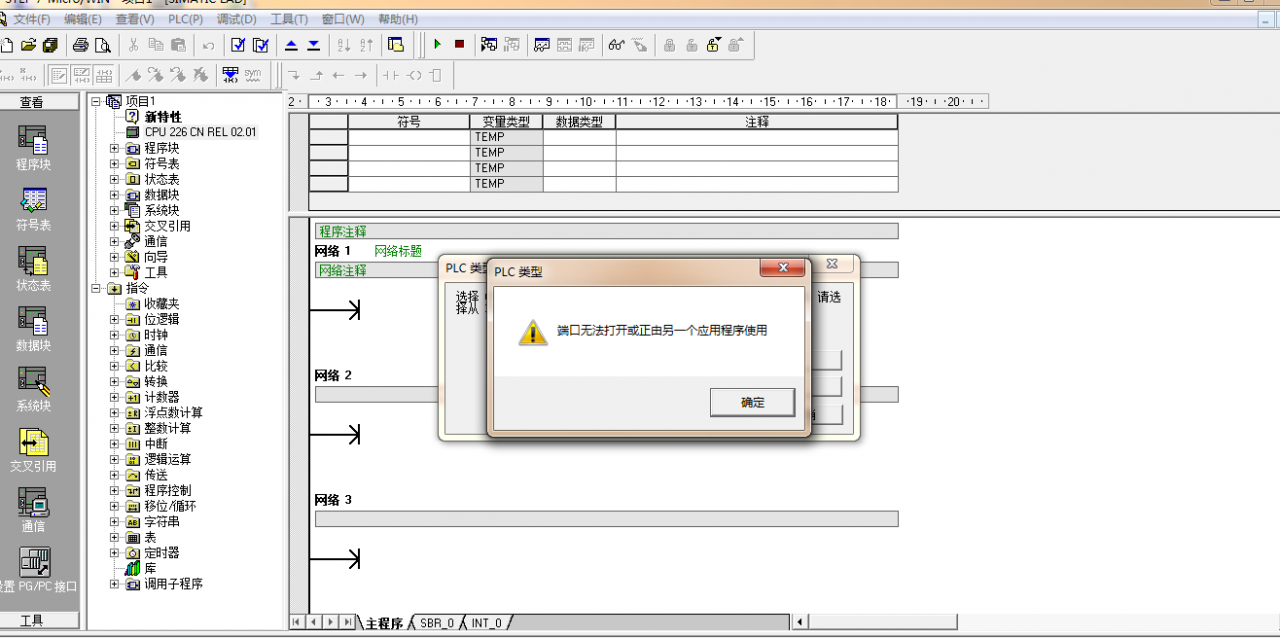Toggle the bookmark flag icon

133,75
